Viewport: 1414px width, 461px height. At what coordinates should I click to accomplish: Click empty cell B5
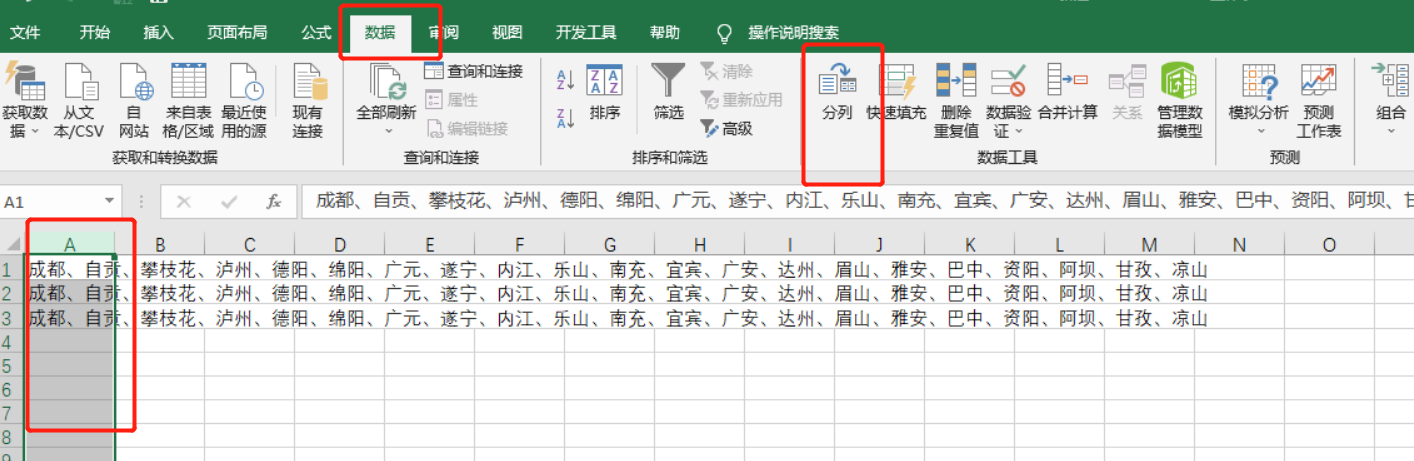click(160, 365)
